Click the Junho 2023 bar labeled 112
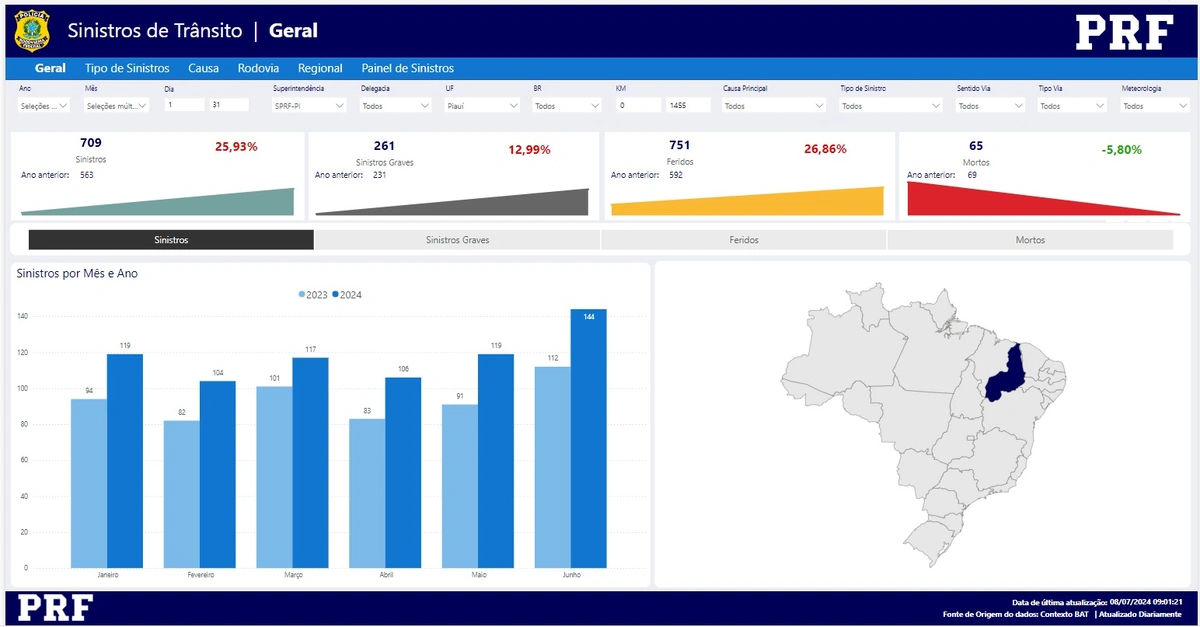Screen dimensions: 1200x627 click(552, 467)
